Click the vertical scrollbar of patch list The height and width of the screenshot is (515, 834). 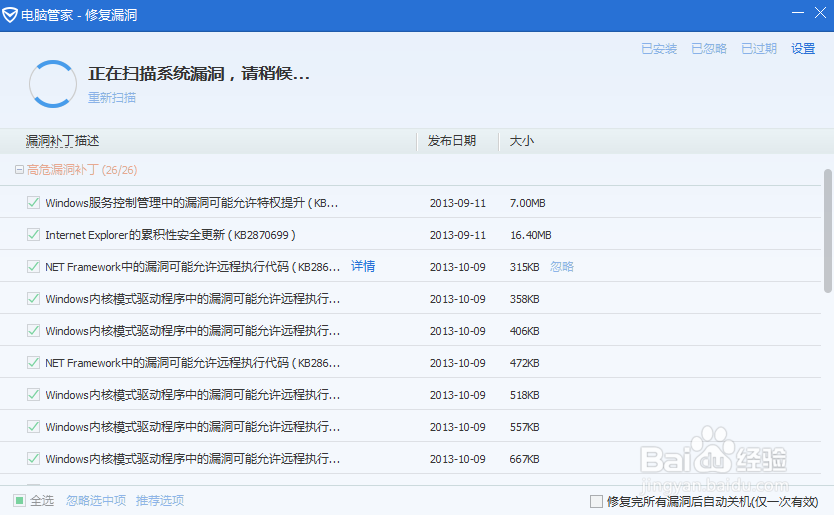pos(828,231)
